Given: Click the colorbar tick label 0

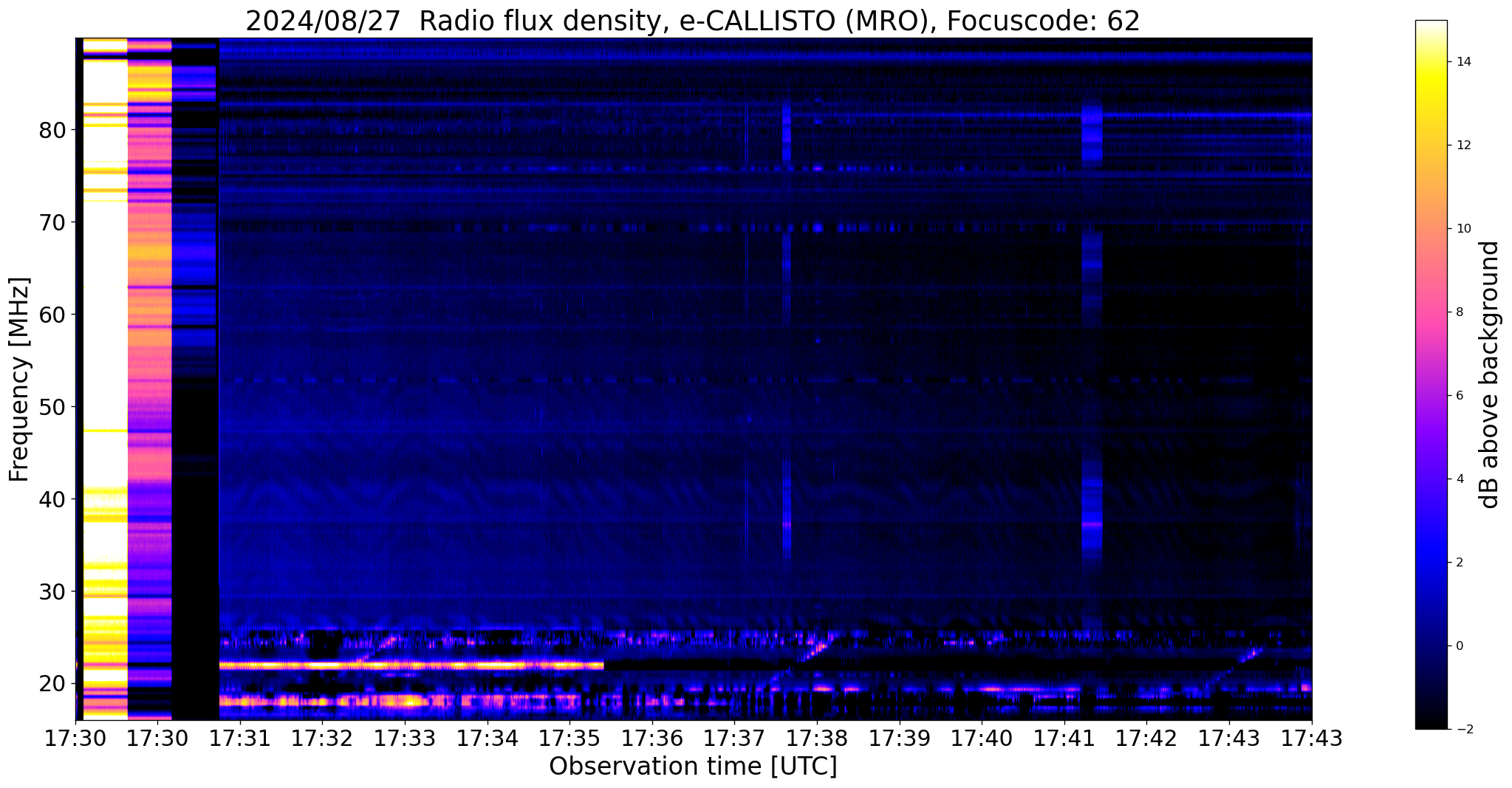Looking at the screenshot, I should (1459, 646).
